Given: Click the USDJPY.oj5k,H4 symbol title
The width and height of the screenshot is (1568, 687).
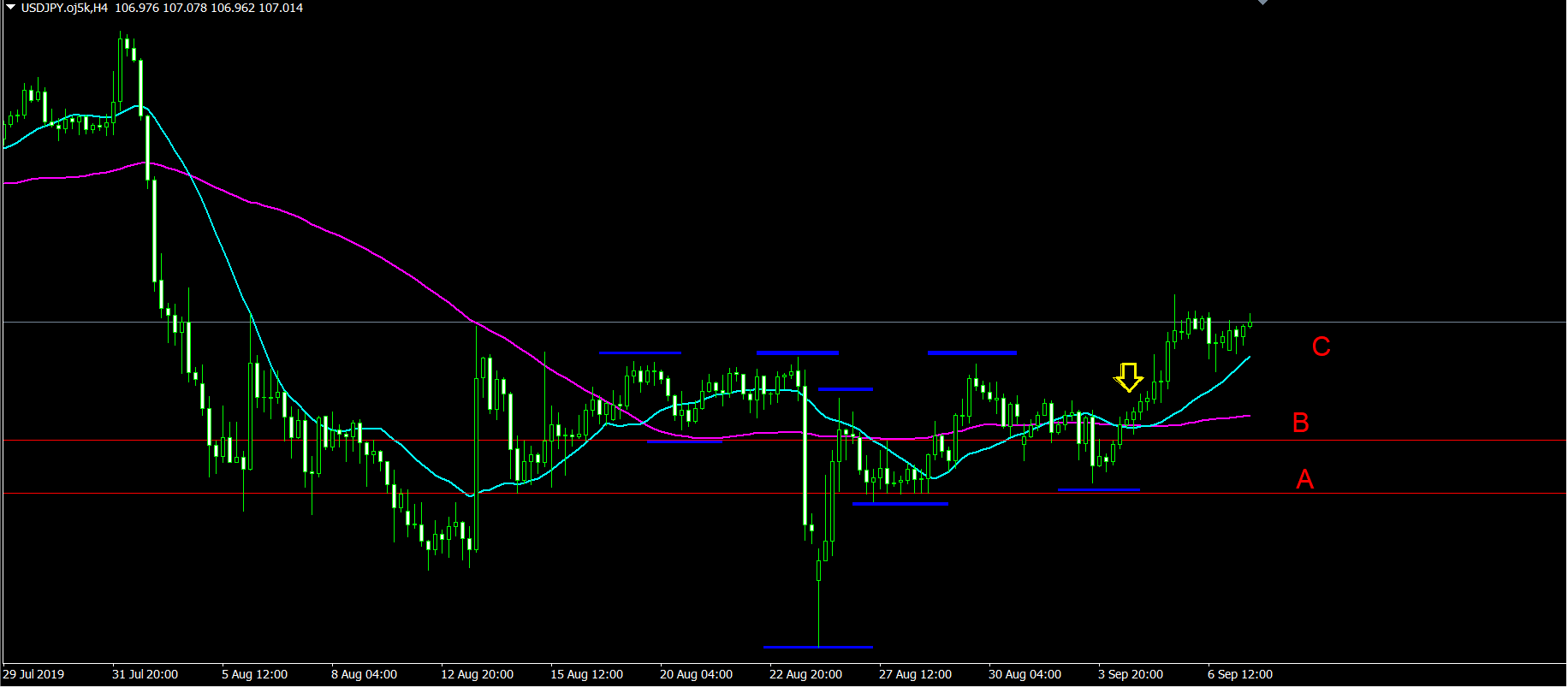Looking at the screenshot, I should [64, 8].
